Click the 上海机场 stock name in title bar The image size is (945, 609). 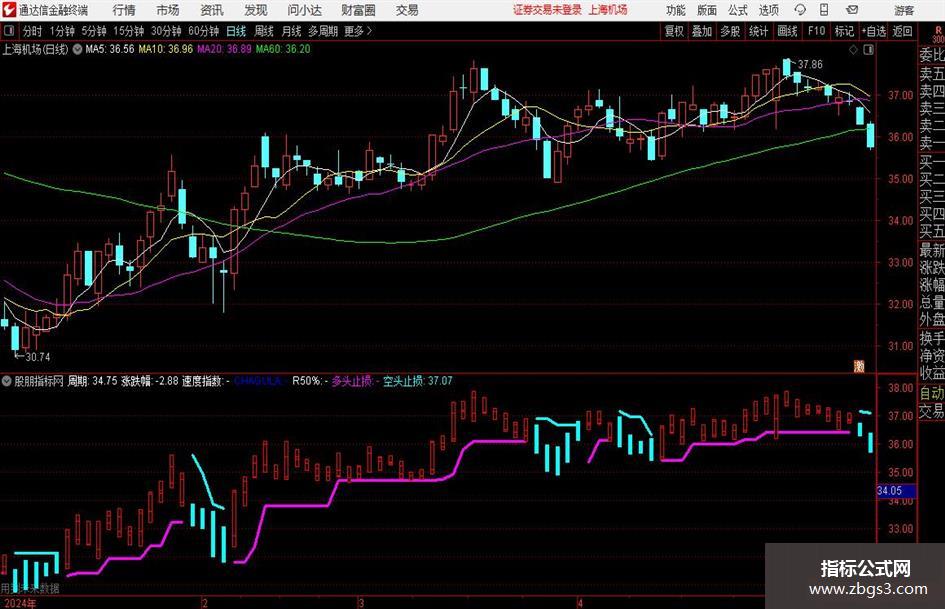coord(608,10)
